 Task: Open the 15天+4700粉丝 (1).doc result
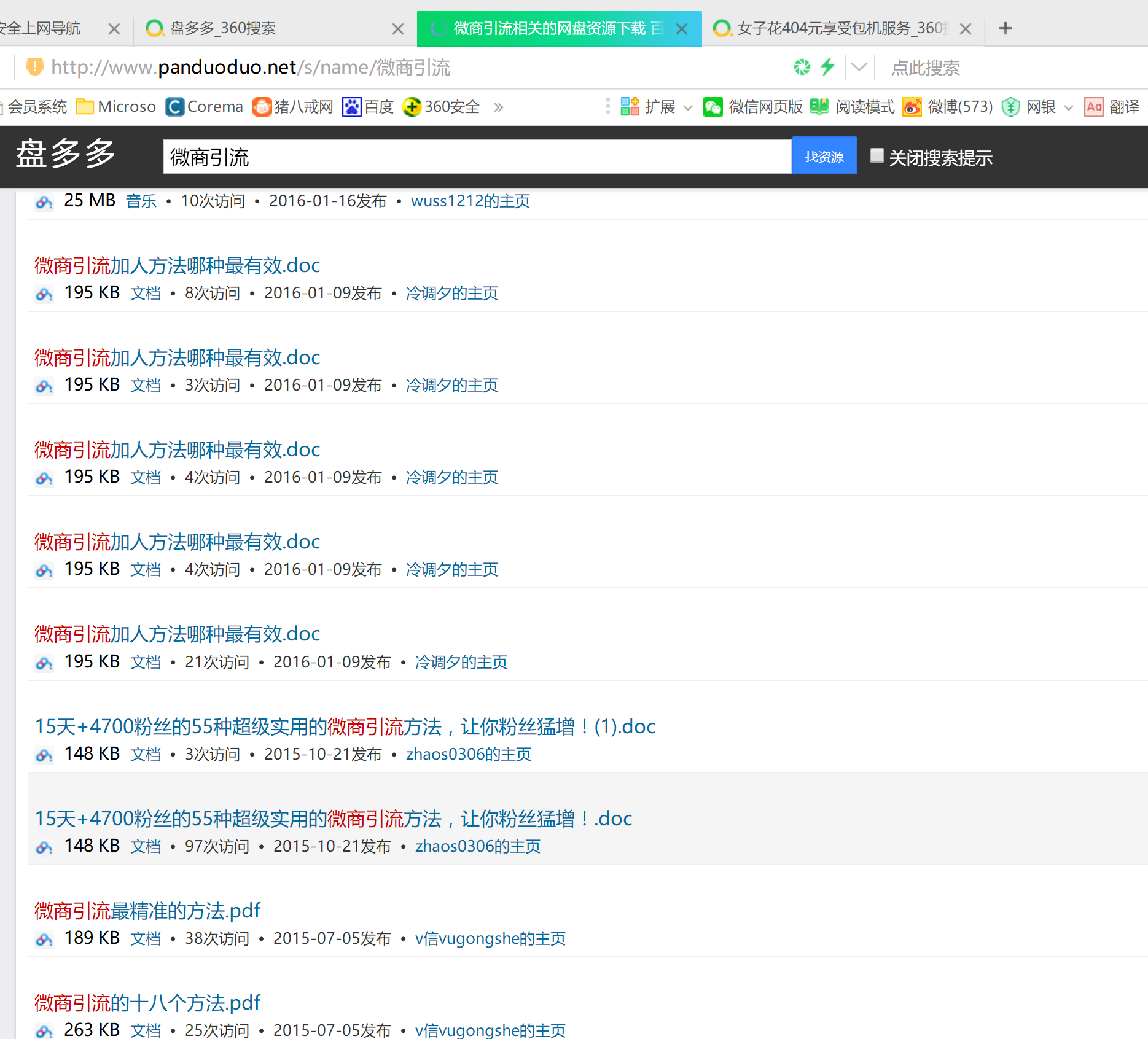(345, 726)
